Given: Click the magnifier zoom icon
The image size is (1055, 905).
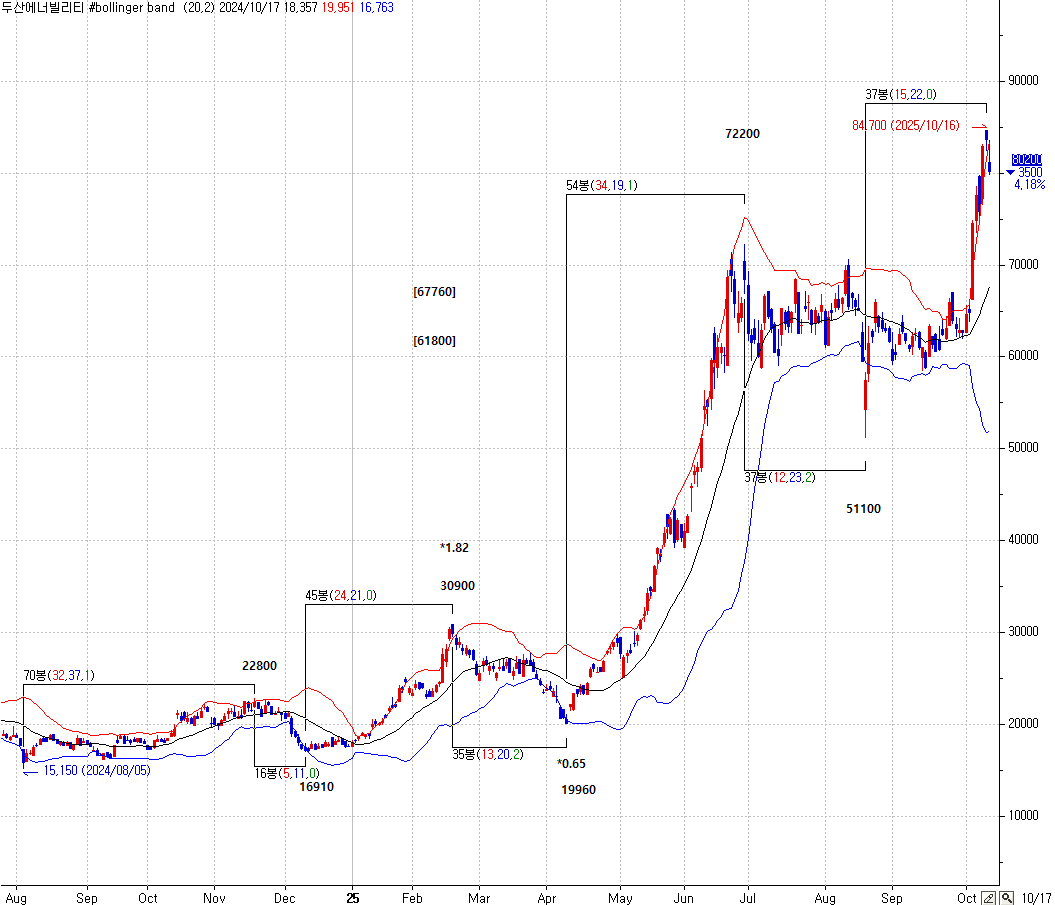Looking at the screenshot, I should [1006, 897].
